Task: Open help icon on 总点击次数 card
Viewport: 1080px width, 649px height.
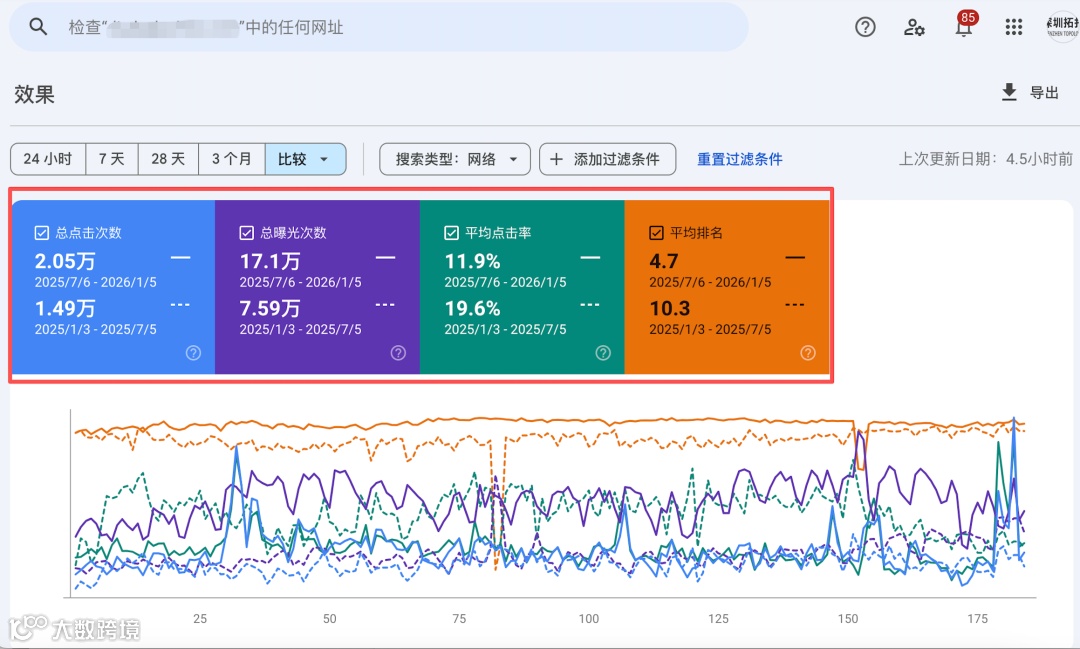Action: point(194,353)
